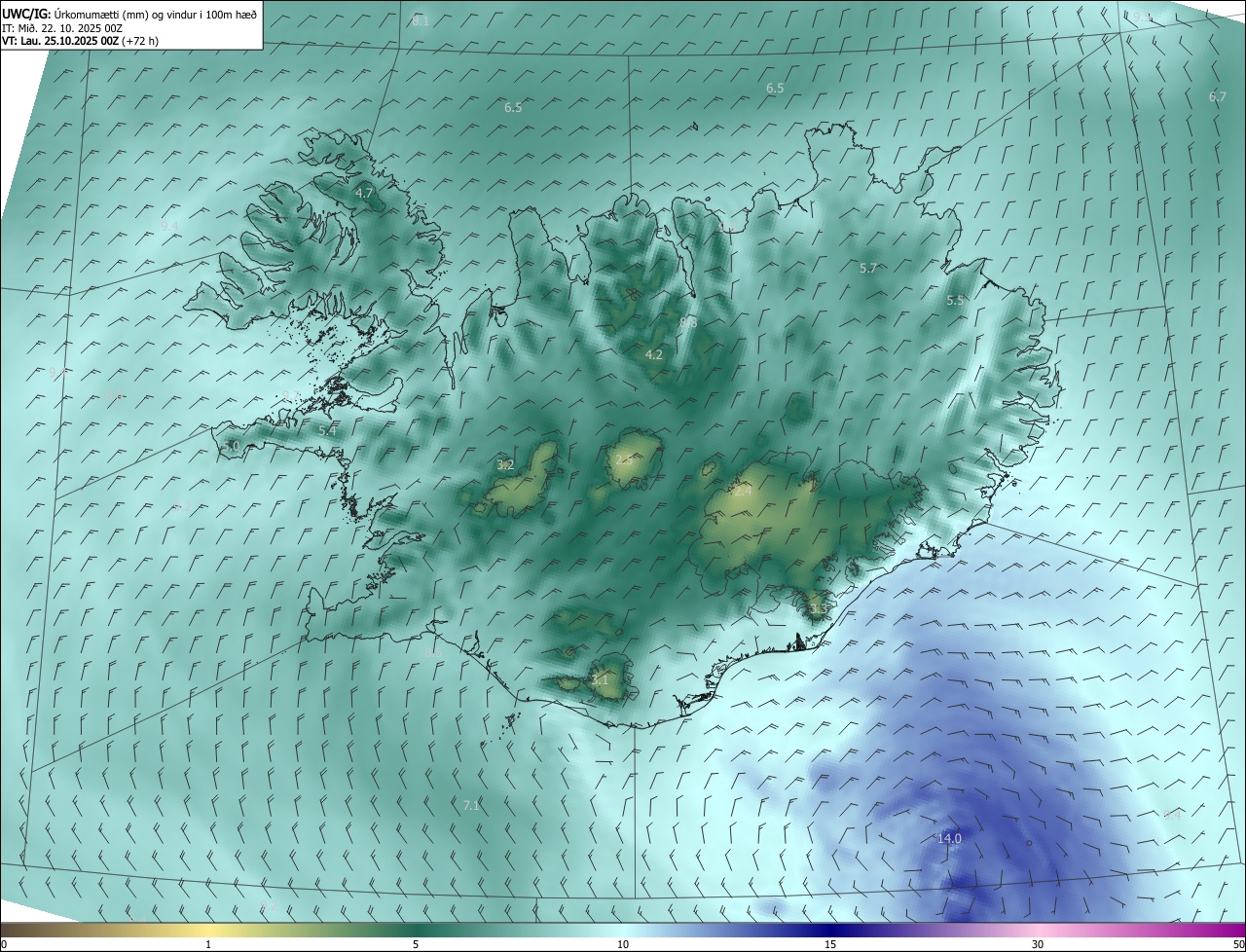Viewport: 1246px width, 952px height.
Task: Click the 5.4 value label
Action: (x=328, y=430)
